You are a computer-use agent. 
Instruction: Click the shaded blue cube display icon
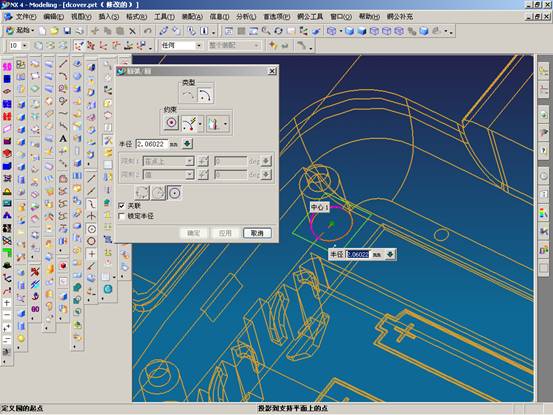350,31
